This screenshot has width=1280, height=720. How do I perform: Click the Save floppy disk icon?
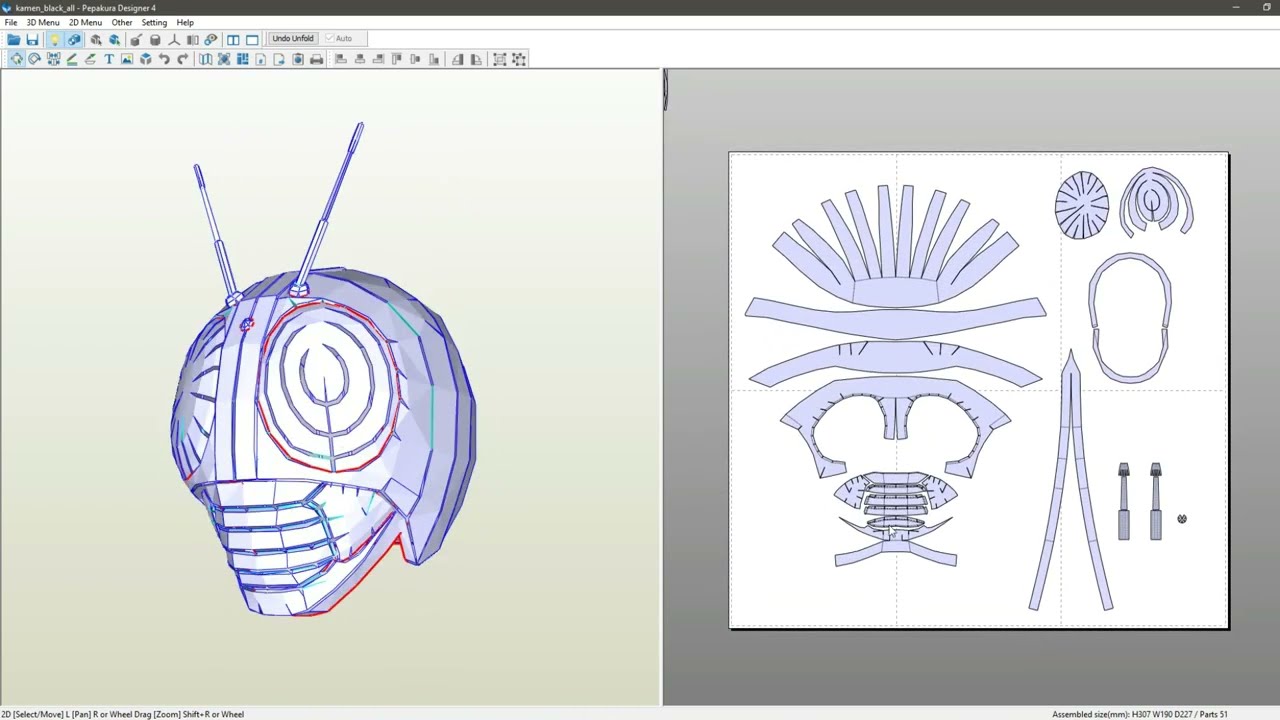(32, 39)
